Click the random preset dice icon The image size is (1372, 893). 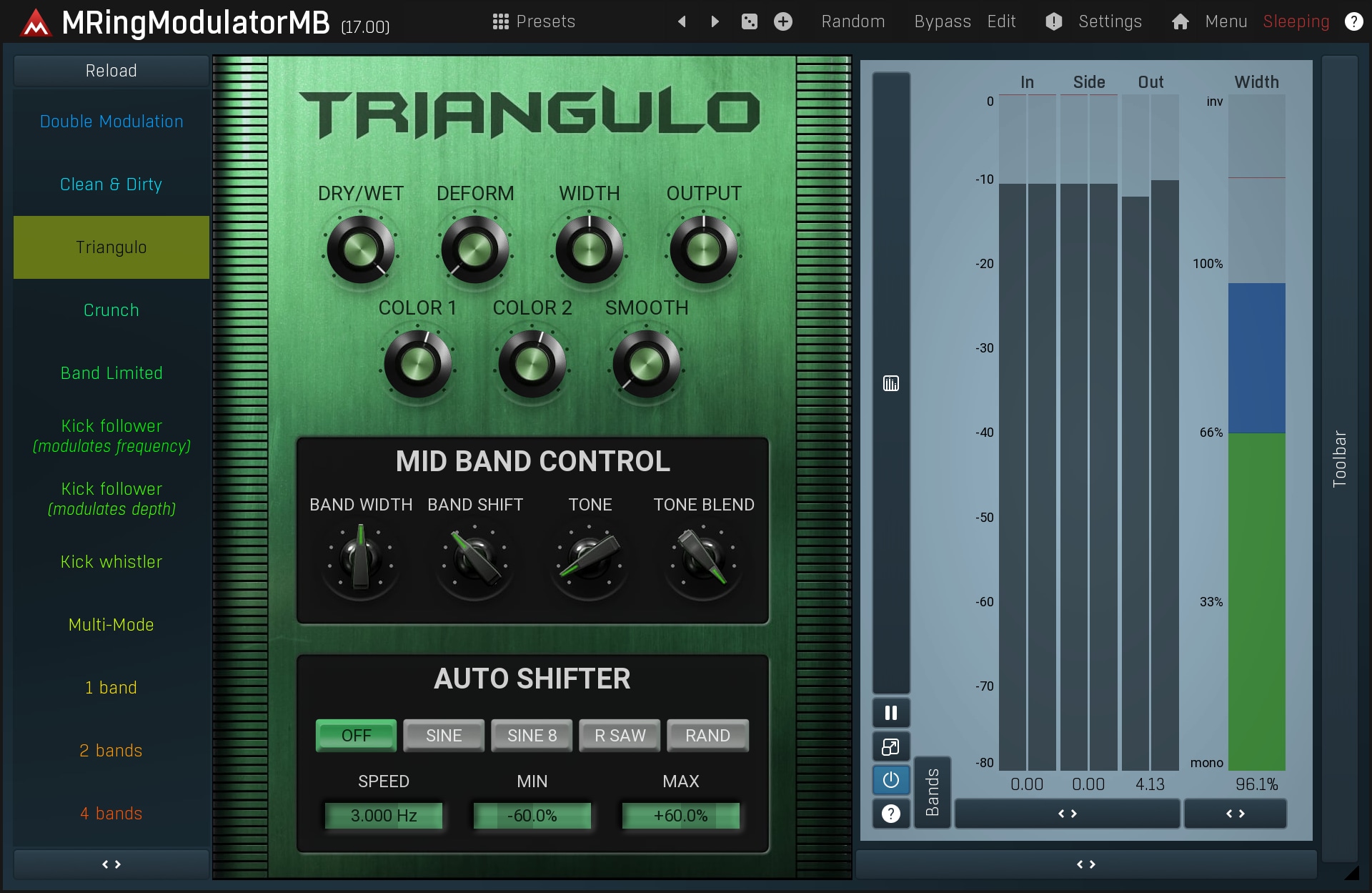[749, 21]
